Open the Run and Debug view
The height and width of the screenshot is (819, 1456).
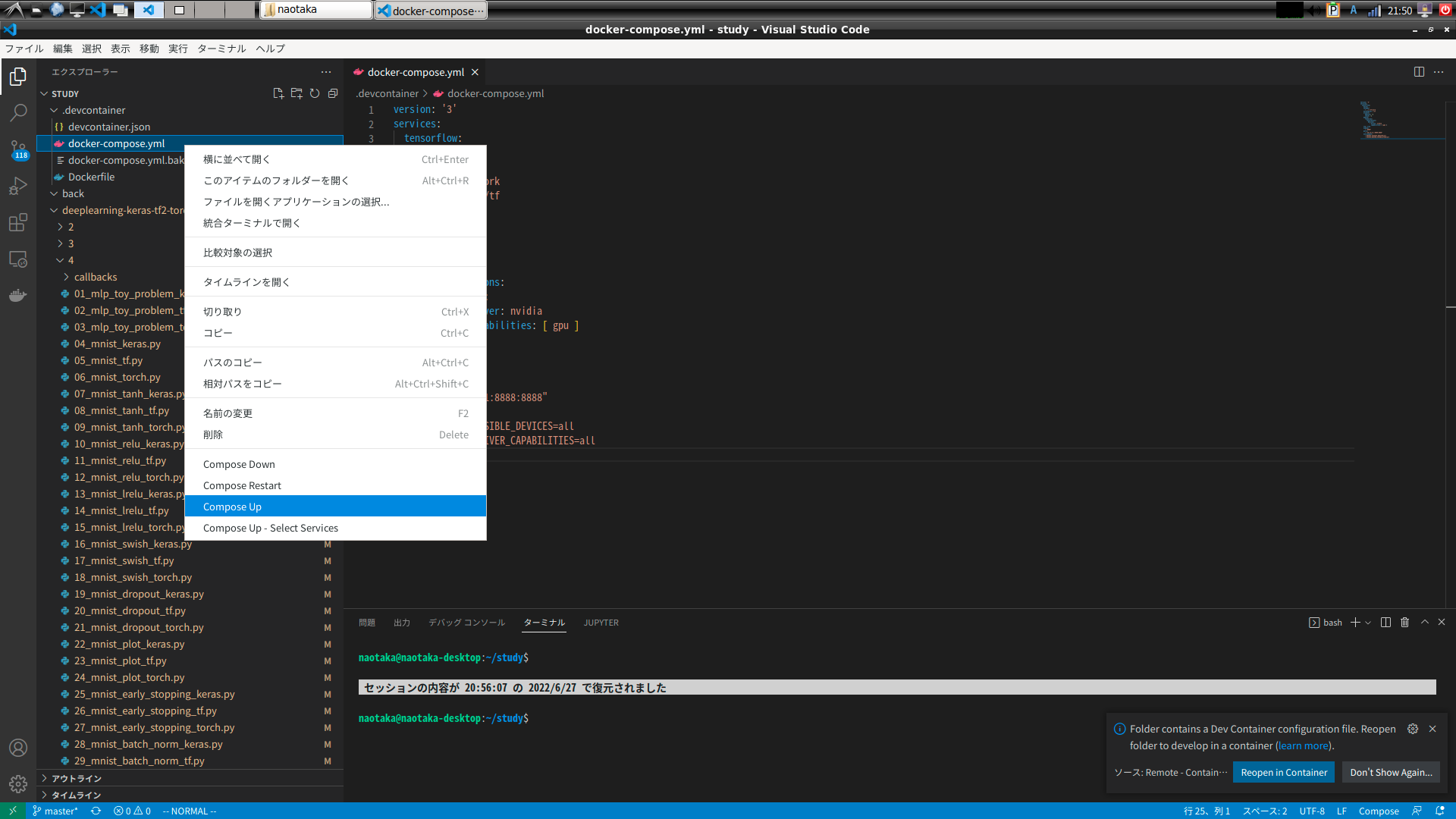18,186
